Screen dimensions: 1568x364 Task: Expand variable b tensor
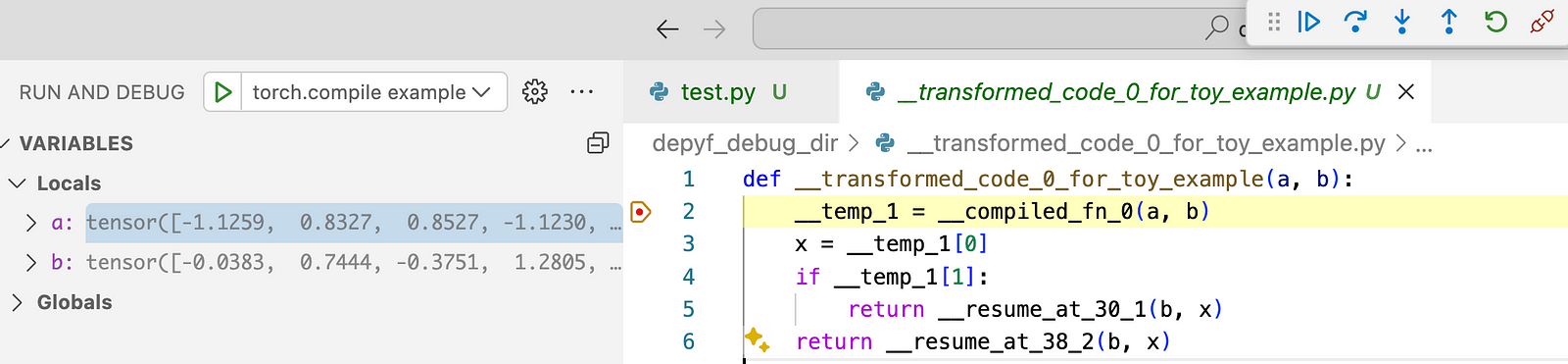pyautogui.click(x=31, y=262)
